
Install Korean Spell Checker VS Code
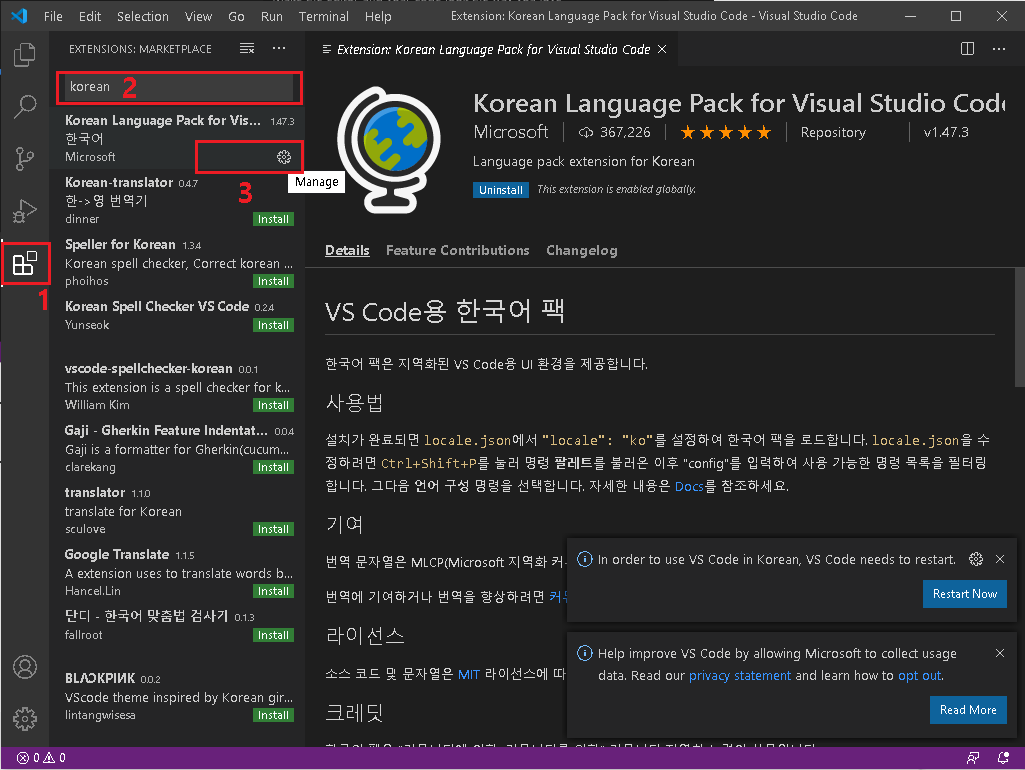click(x=273, y=326)
